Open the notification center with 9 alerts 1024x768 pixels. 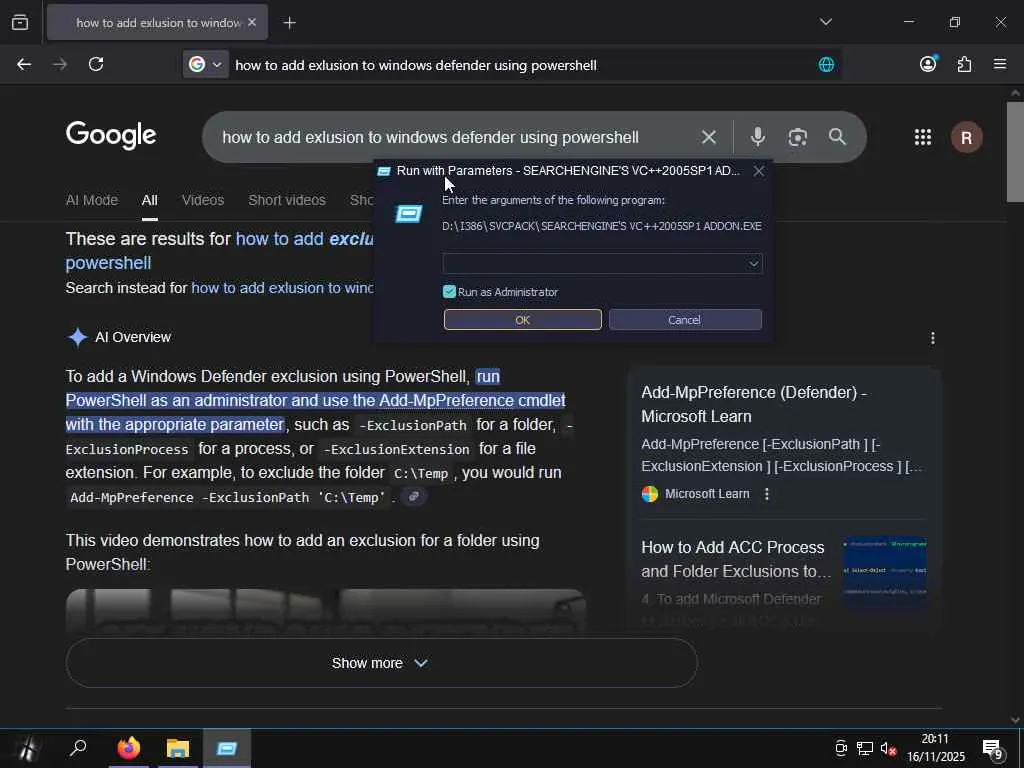[x=993, y=749]
